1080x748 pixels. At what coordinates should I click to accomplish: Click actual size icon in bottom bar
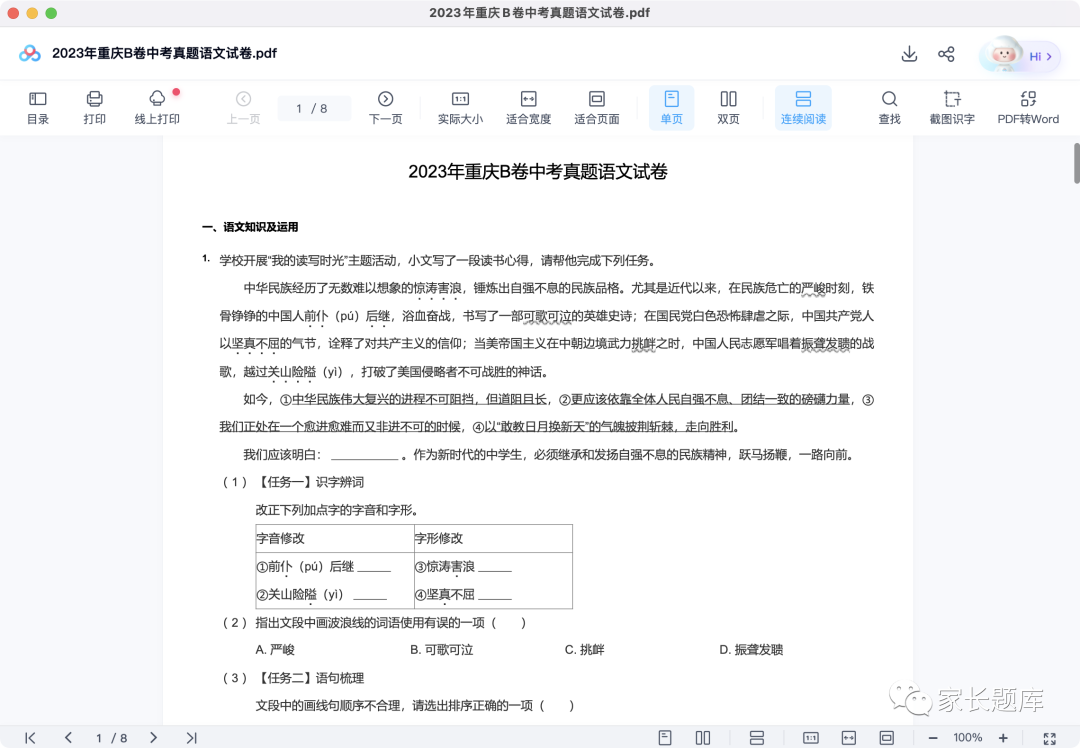pos(811,738)
